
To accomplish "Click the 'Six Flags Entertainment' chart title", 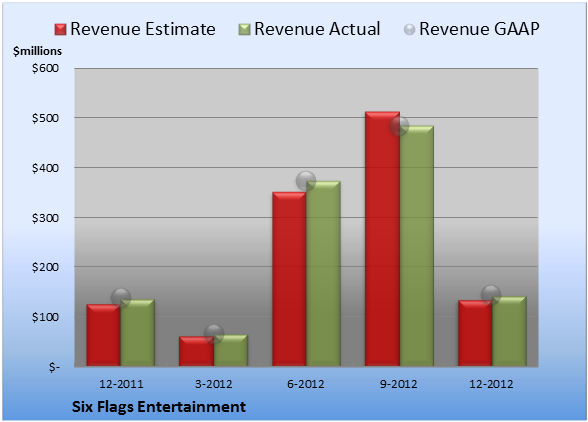I will tap(159, 407).
